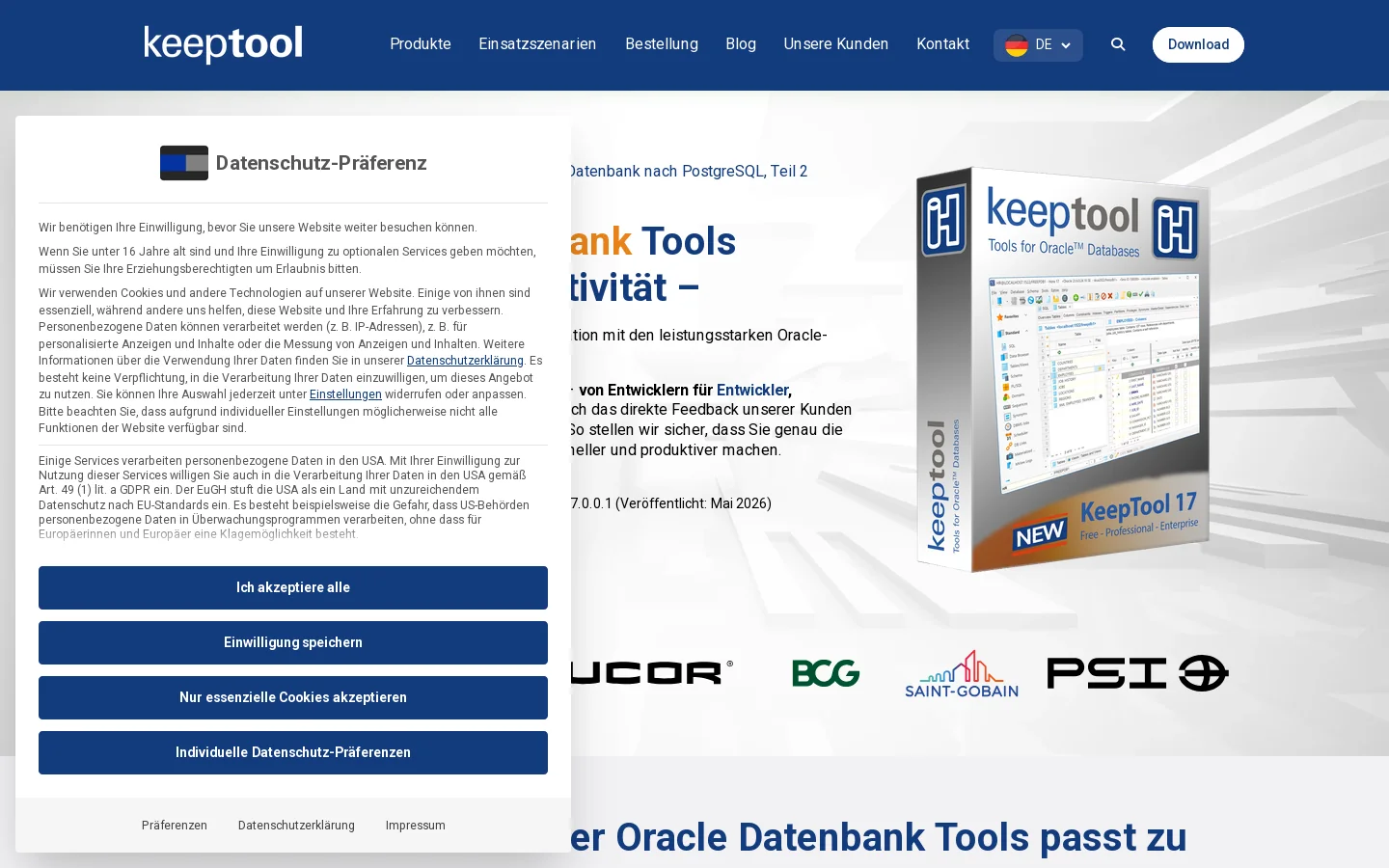Screen dimensions: 1389x868
Task: Open Individuelle Datenschutz-Präferenzen
Action: [293, 752]
